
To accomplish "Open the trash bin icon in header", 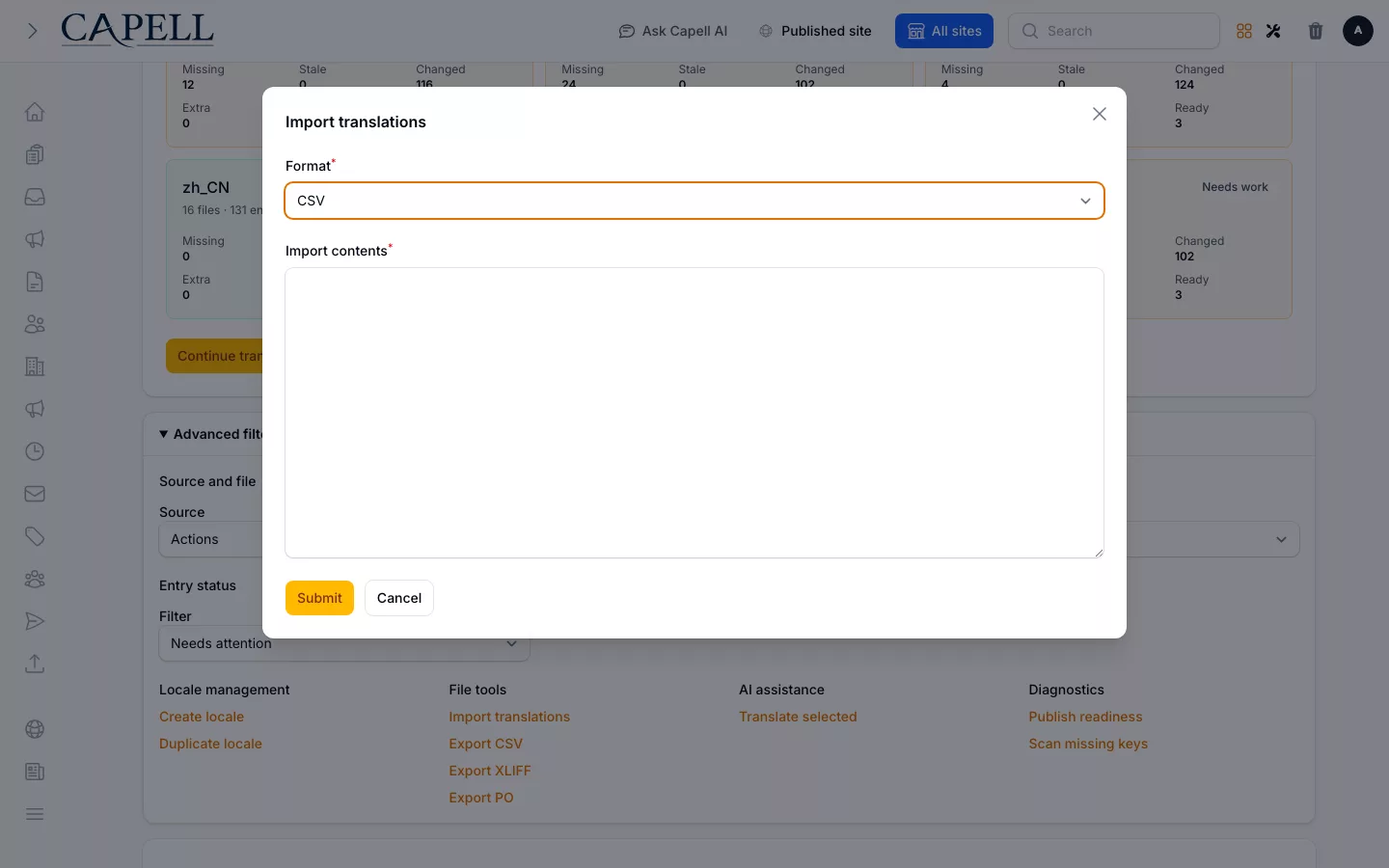I will click(x=1316, y=31).
